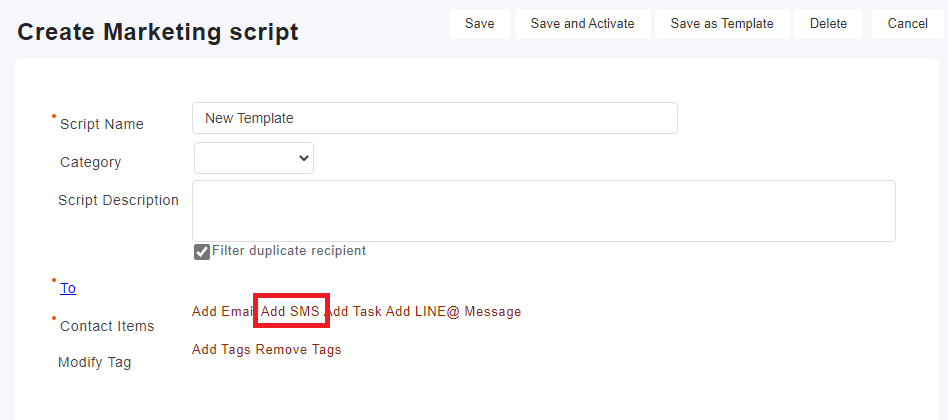Click the Create Marketing script heading
The width and height of the screenshot is (948, 420).
click(x=158, y=32)
